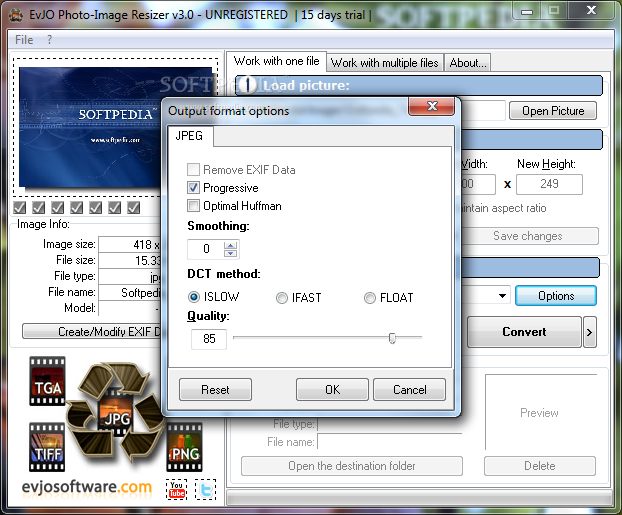Viewport: 622px width, 515px height.
Task: Close the Output format options dialog
Action: [x=432, y=106]
